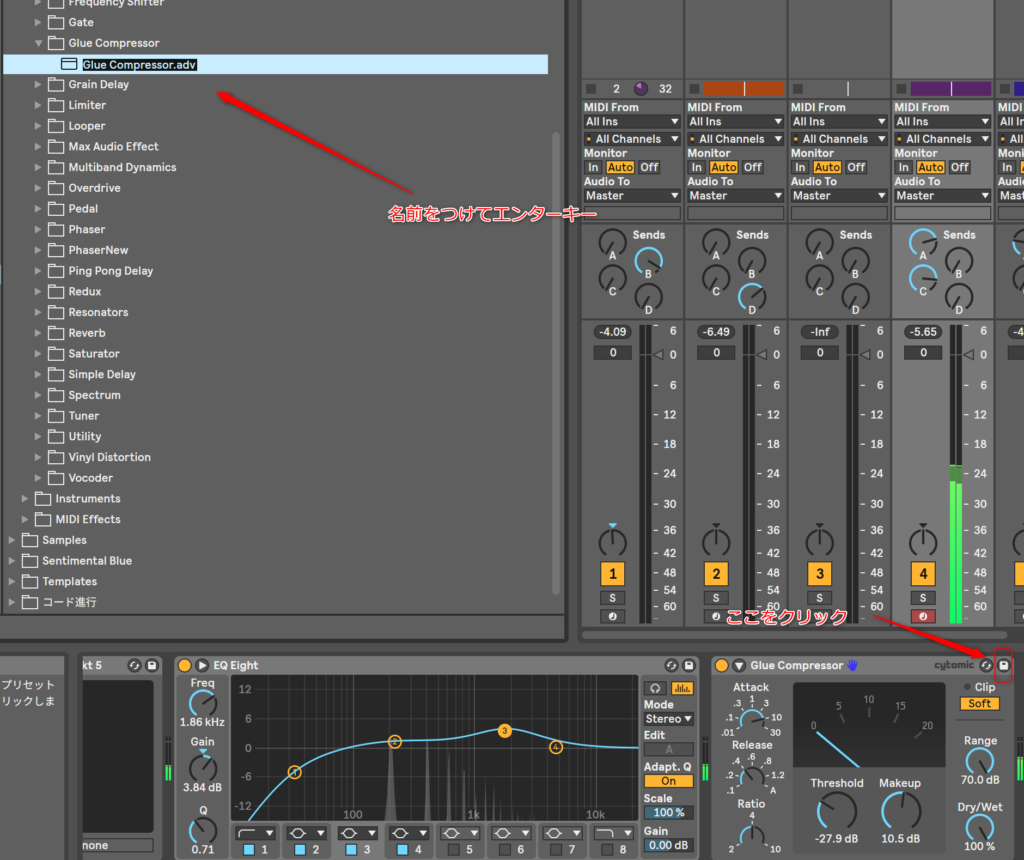Click the EQ Eight headphone audition icon
This screenshot has width=1024, height=860.
(x=656, y=688)
